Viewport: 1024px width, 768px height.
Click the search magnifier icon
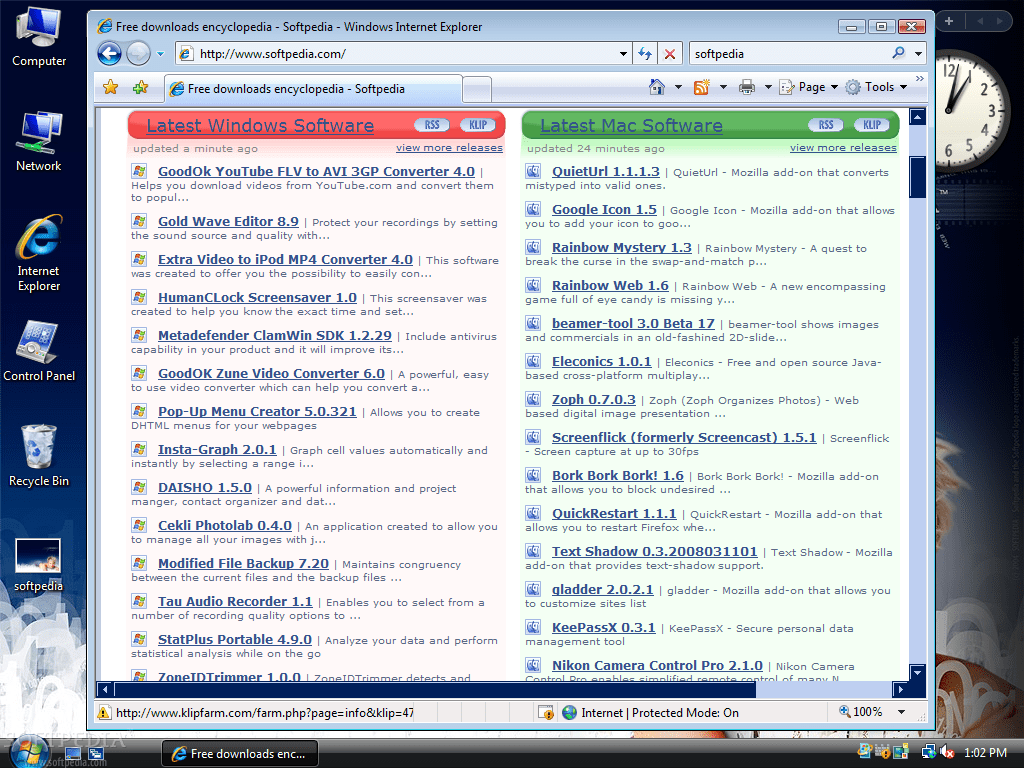[898, 53]
